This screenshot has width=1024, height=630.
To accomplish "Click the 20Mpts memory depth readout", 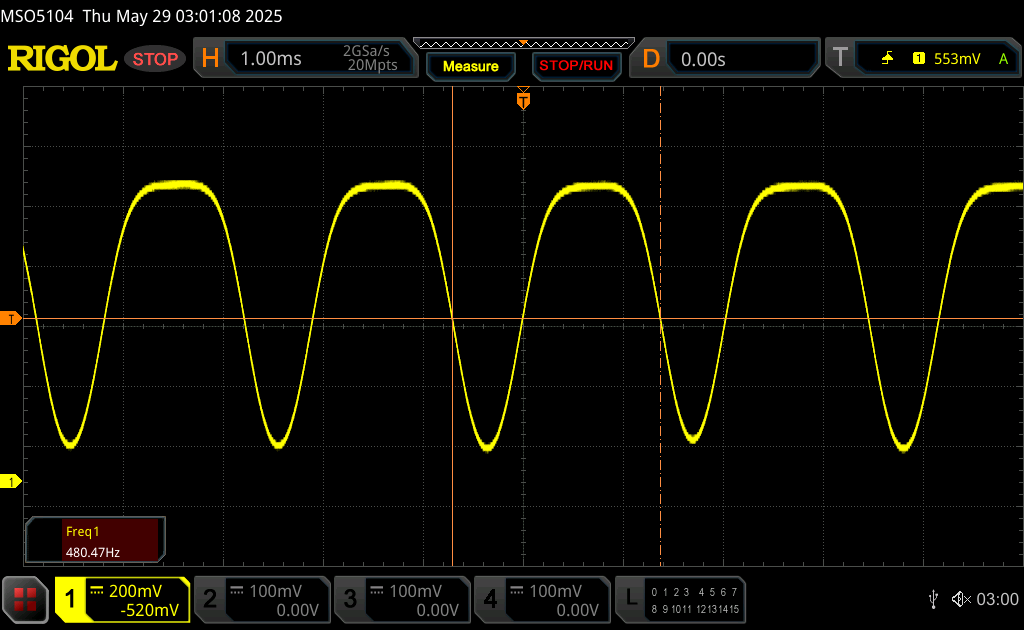I will [372, 65].
